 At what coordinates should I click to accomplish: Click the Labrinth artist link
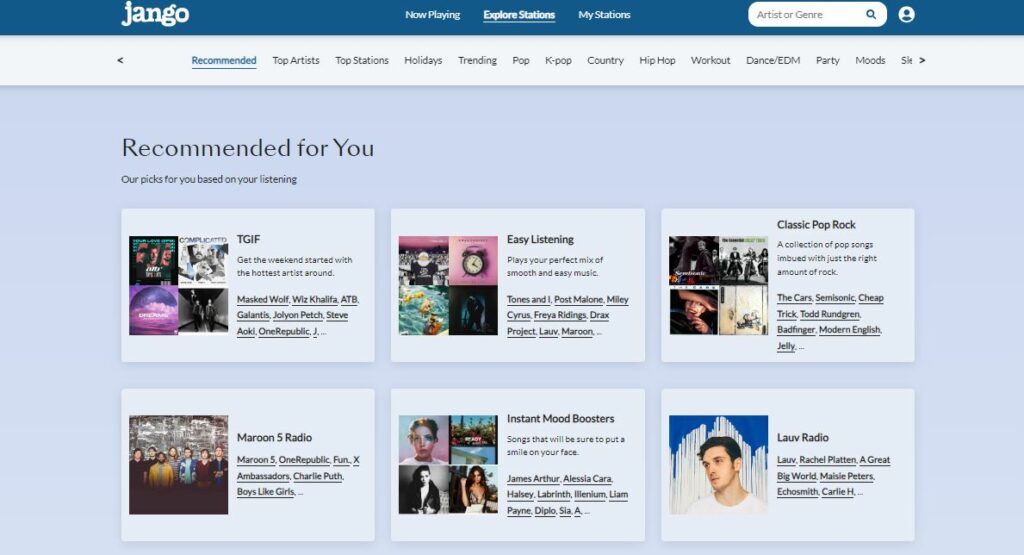(x=552, y=494)
